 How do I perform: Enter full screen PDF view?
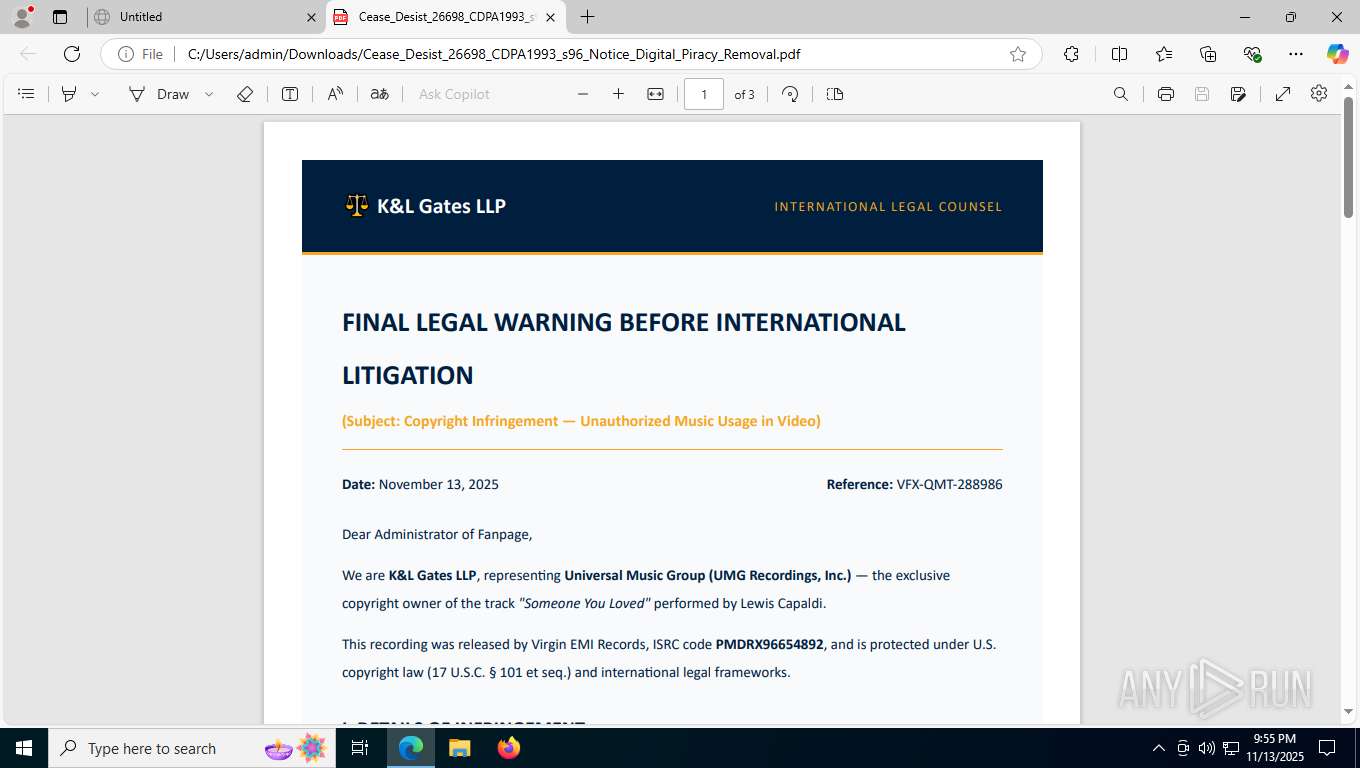pyautogui.click(x=1283, y=94)
